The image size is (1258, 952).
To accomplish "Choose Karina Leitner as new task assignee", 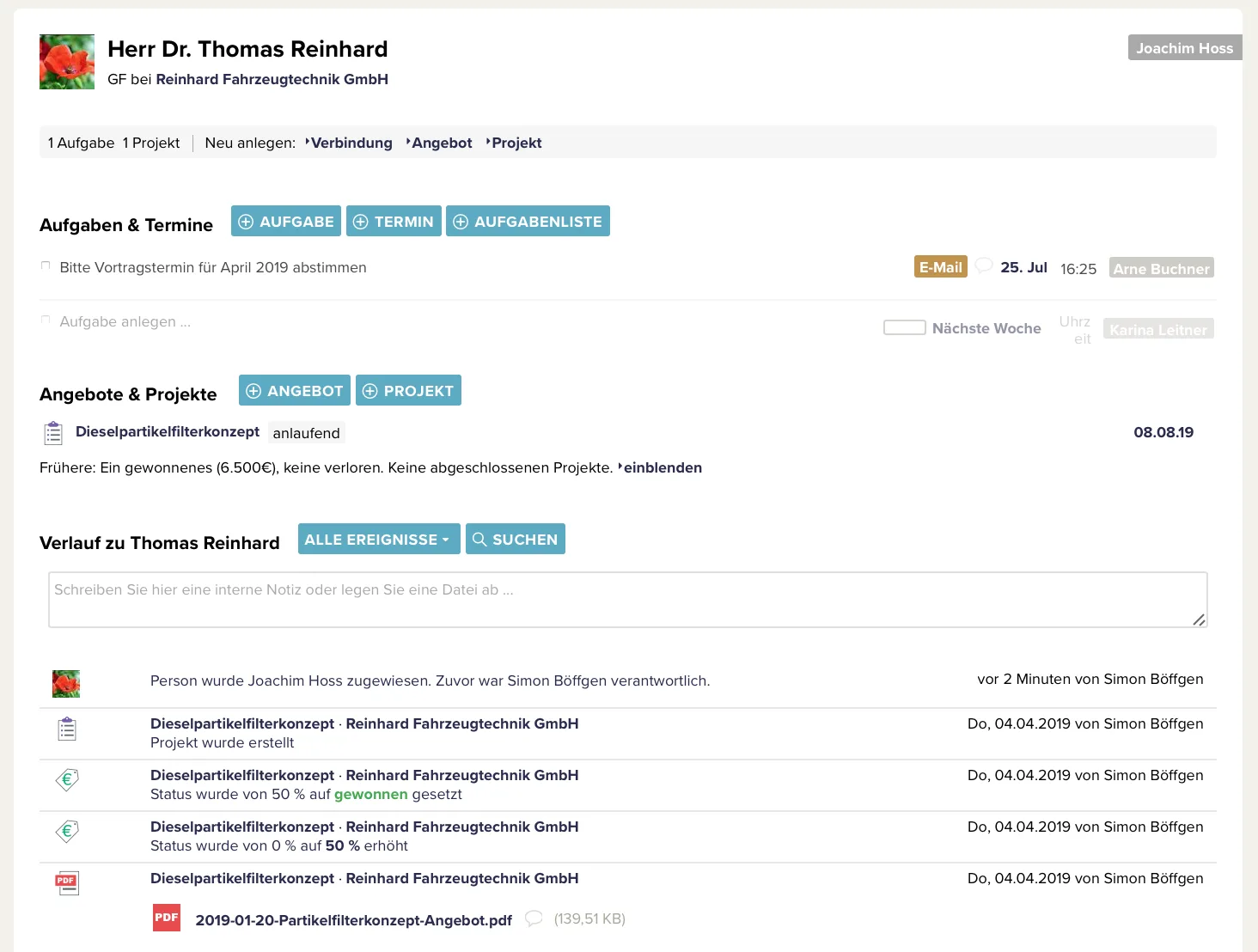I will [x=1158, y=329].
